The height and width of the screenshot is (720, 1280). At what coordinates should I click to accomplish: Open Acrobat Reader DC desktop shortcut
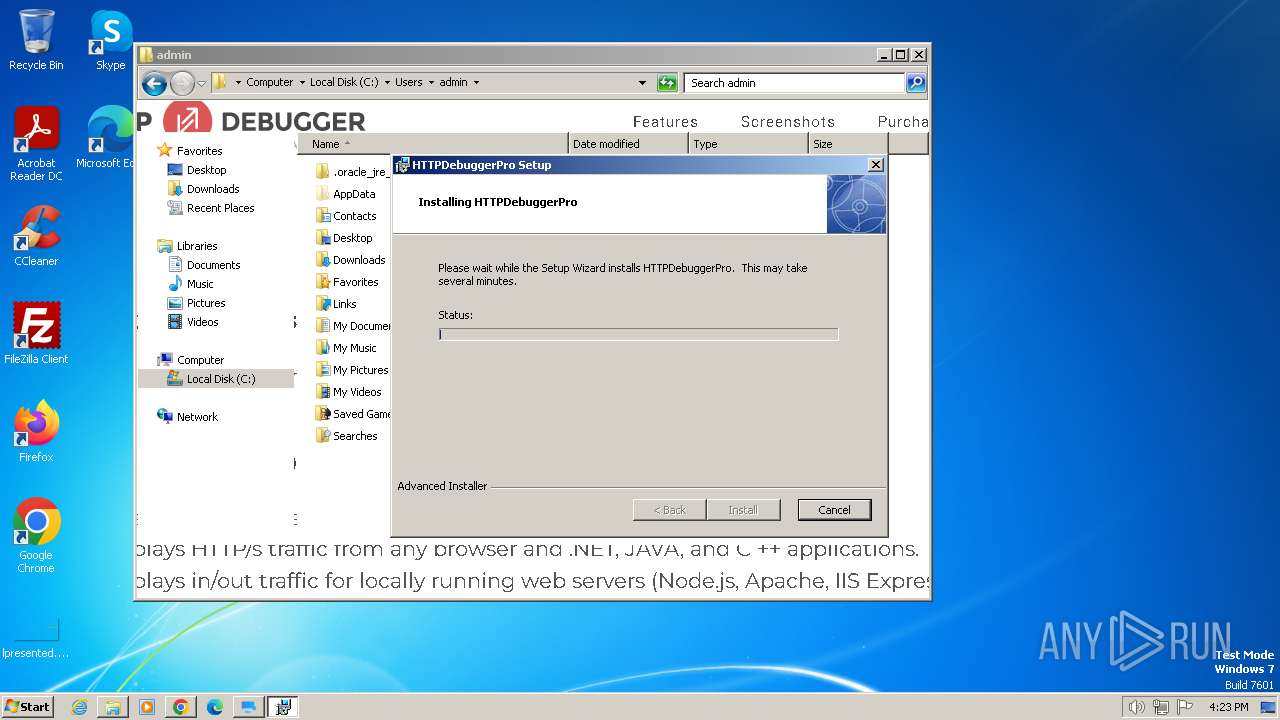36,144
